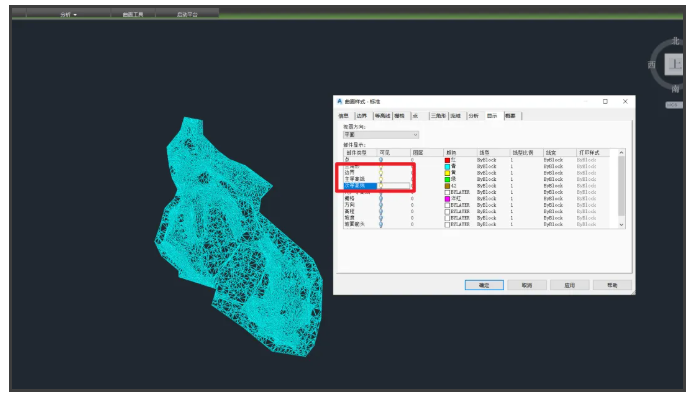The height and width of the screenshot is (401, 693).
Task: Click the ViewCube top face labeled 上
Action: tap(674, 65)
